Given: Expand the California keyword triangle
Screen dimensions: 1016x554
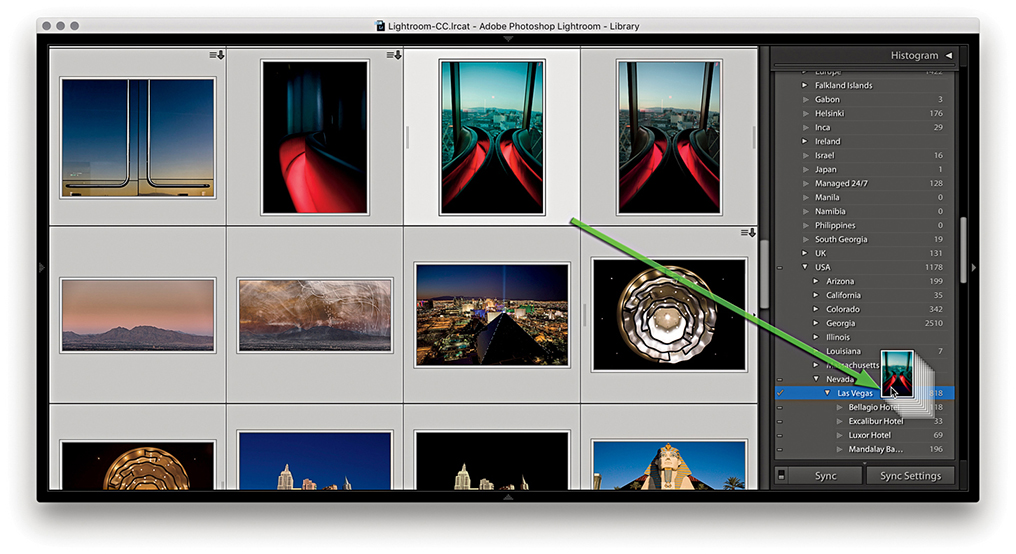Looking at the screenshot, I should [x=816, y=295].
